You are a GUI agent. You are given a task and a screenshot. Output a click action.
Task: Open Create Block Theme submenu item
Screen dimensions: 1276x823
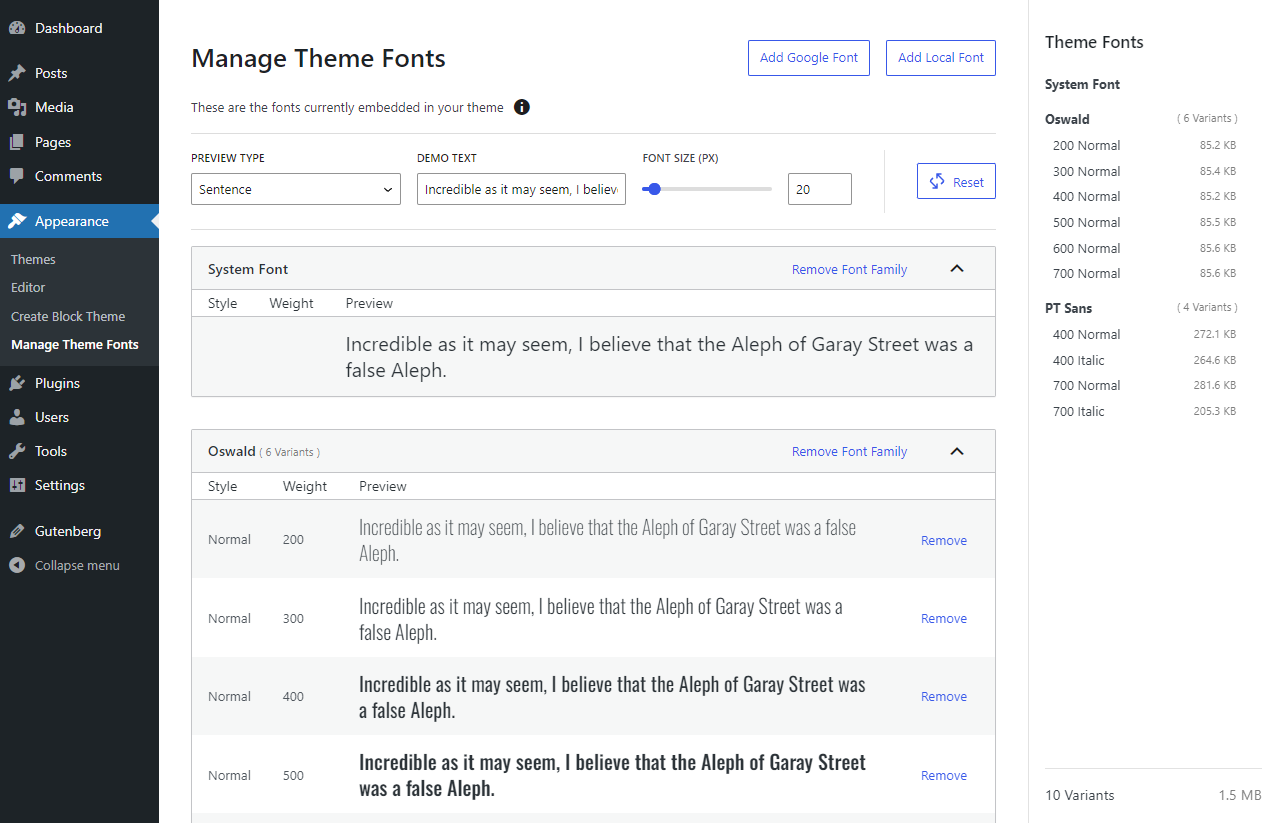click(68, 316)
